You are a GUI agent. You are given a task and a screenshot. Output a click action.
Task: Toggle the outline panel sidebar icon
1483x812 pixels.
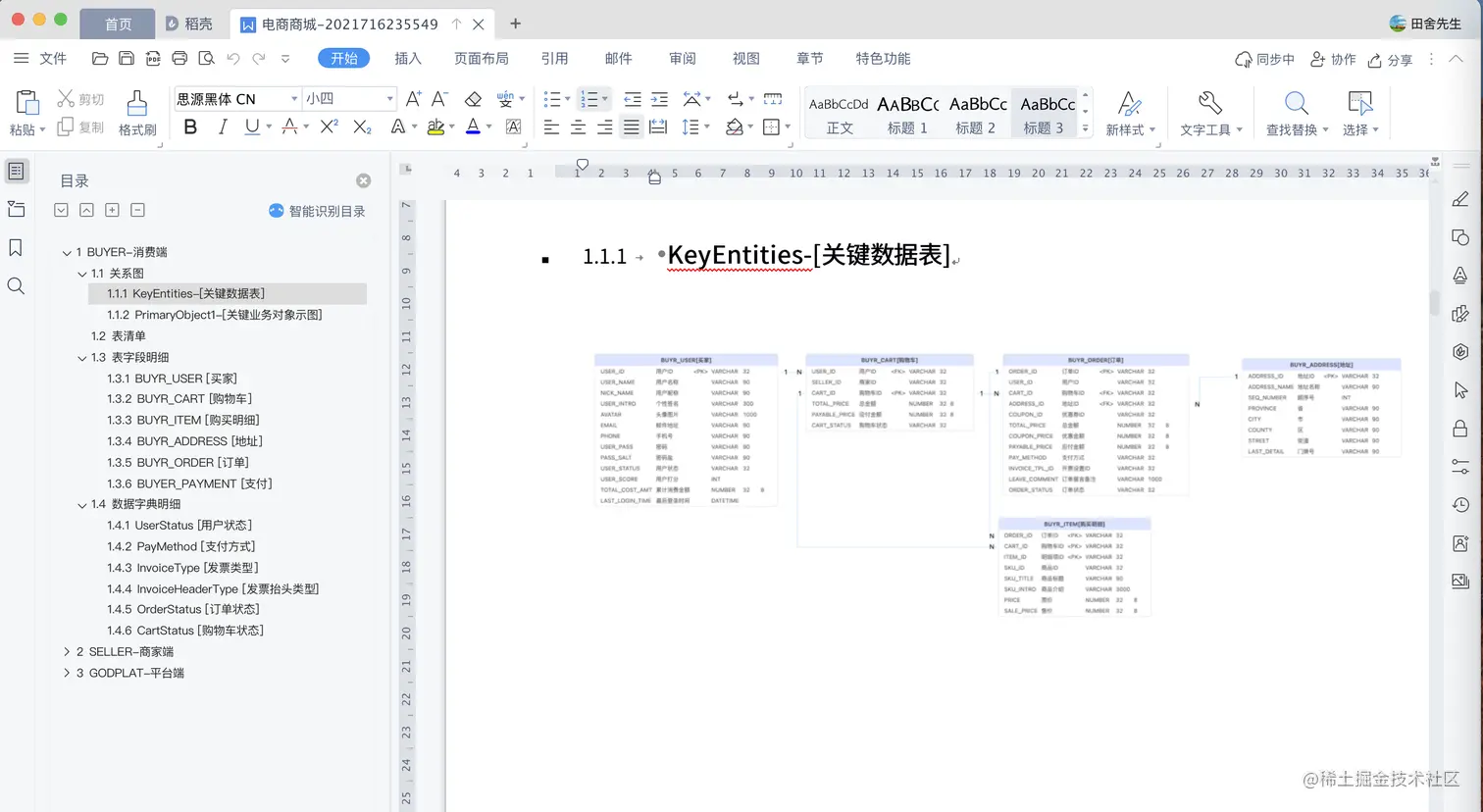[16, 171]
